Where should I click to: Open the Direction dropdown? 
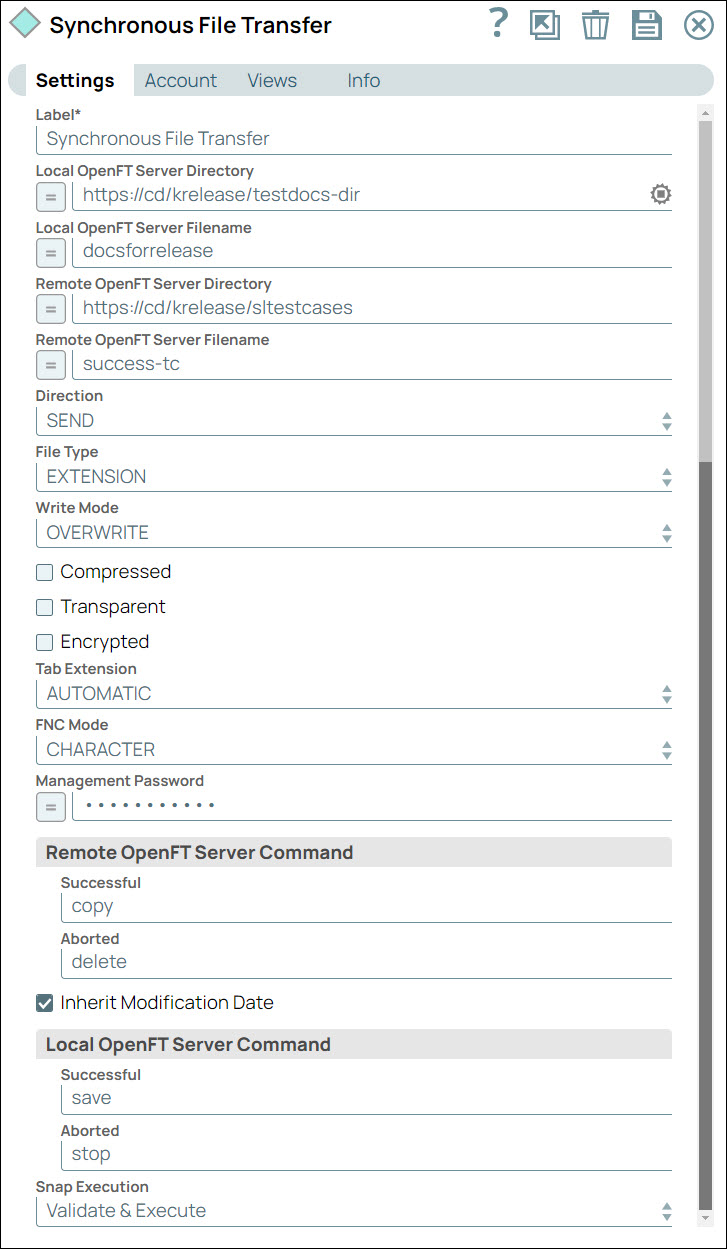(x=666, y=421)
